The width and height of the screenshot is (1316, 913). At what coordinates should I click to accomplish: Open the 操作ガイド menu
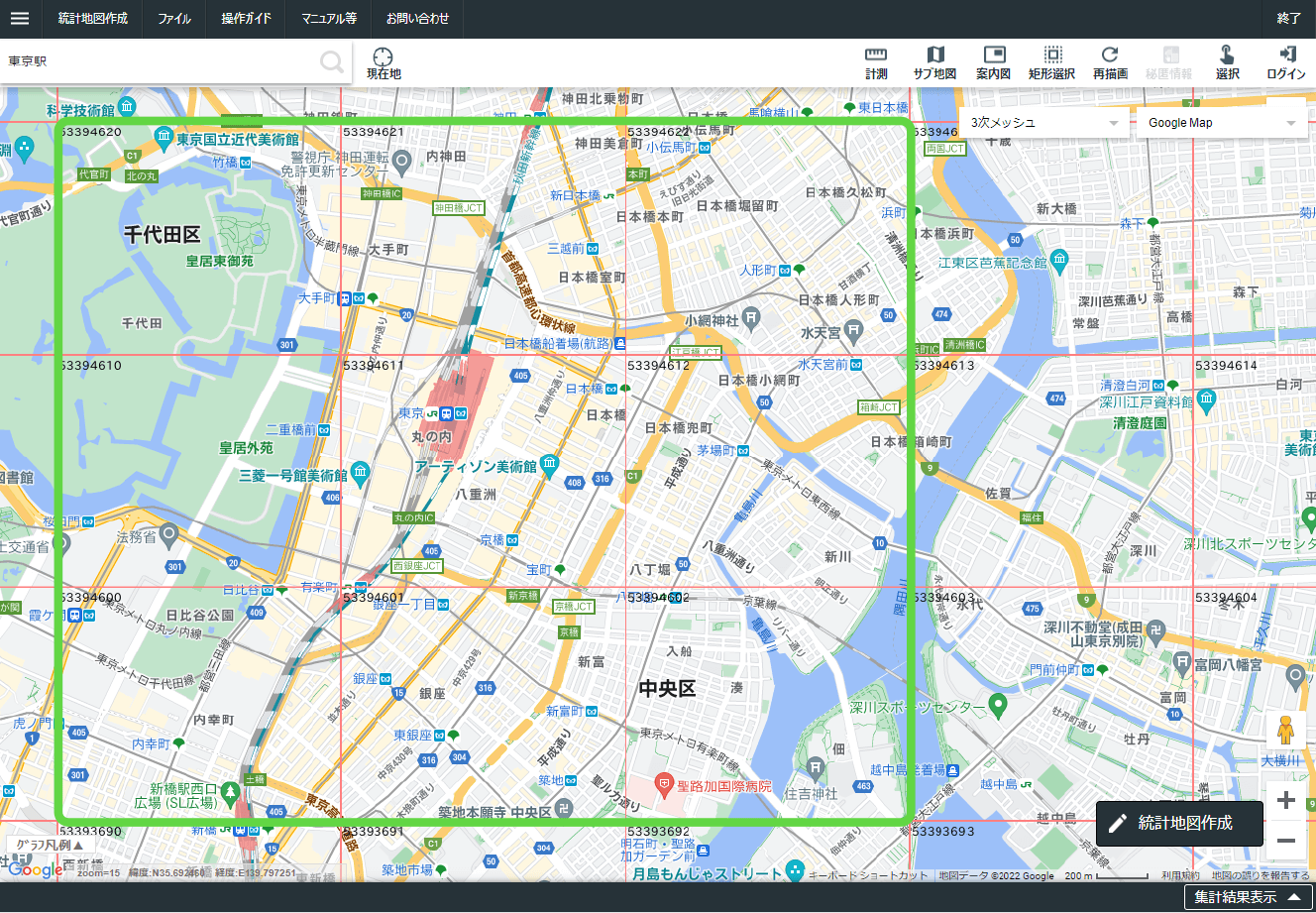pos(246,19)
